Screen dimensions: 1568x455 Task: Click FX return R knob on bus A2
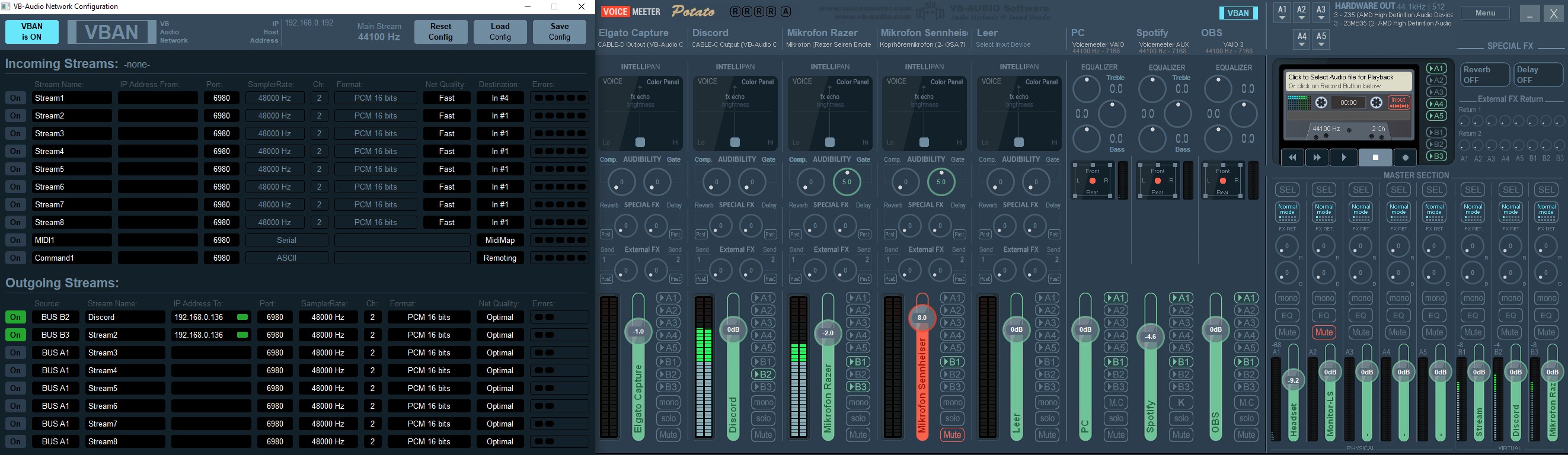[x=1324, y=246]
